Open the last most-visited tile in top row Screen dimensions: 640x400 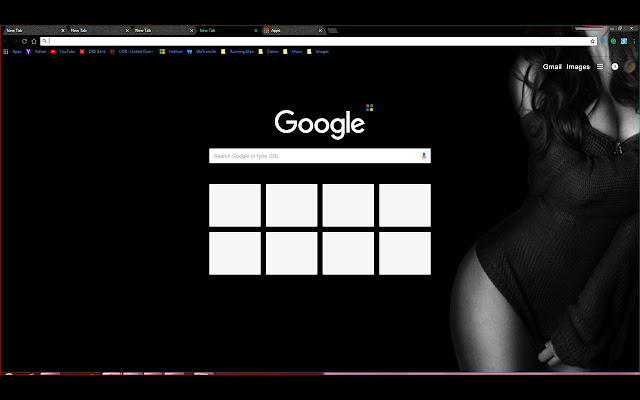405,205
